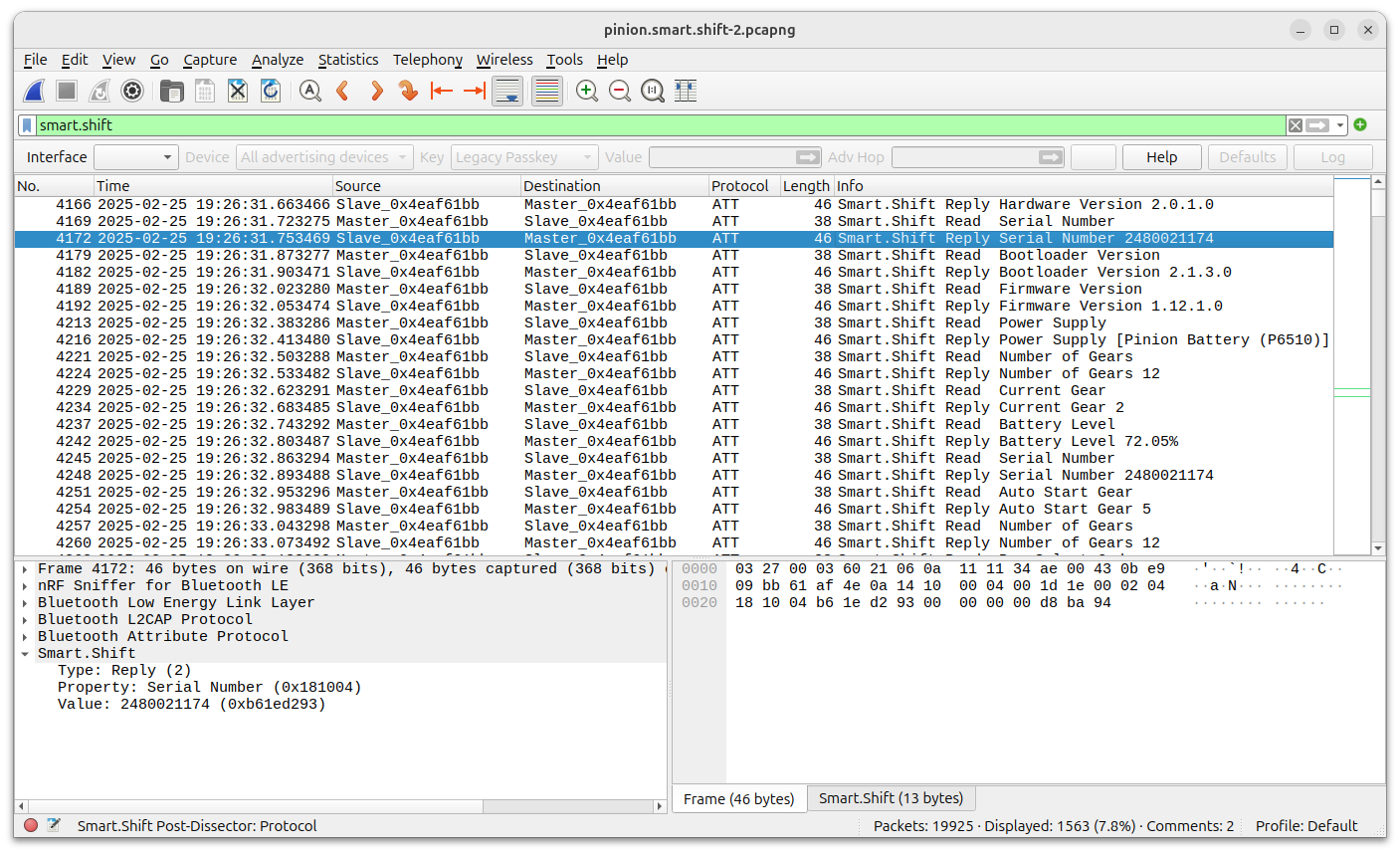The width and height of the screenshot is (1400, 854).
Task: Open capture options gear icon
Action: click(132, 92)
